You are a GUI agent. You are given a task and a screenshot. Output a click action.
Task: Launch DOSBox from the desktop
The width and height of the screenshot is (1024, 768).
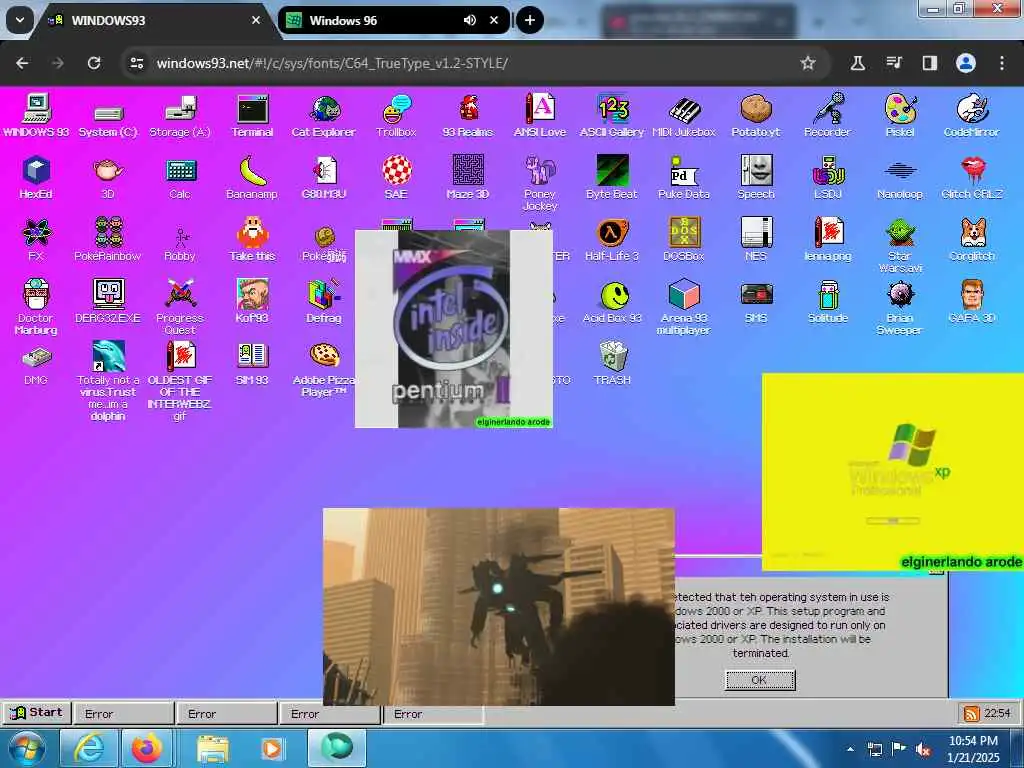684,240
